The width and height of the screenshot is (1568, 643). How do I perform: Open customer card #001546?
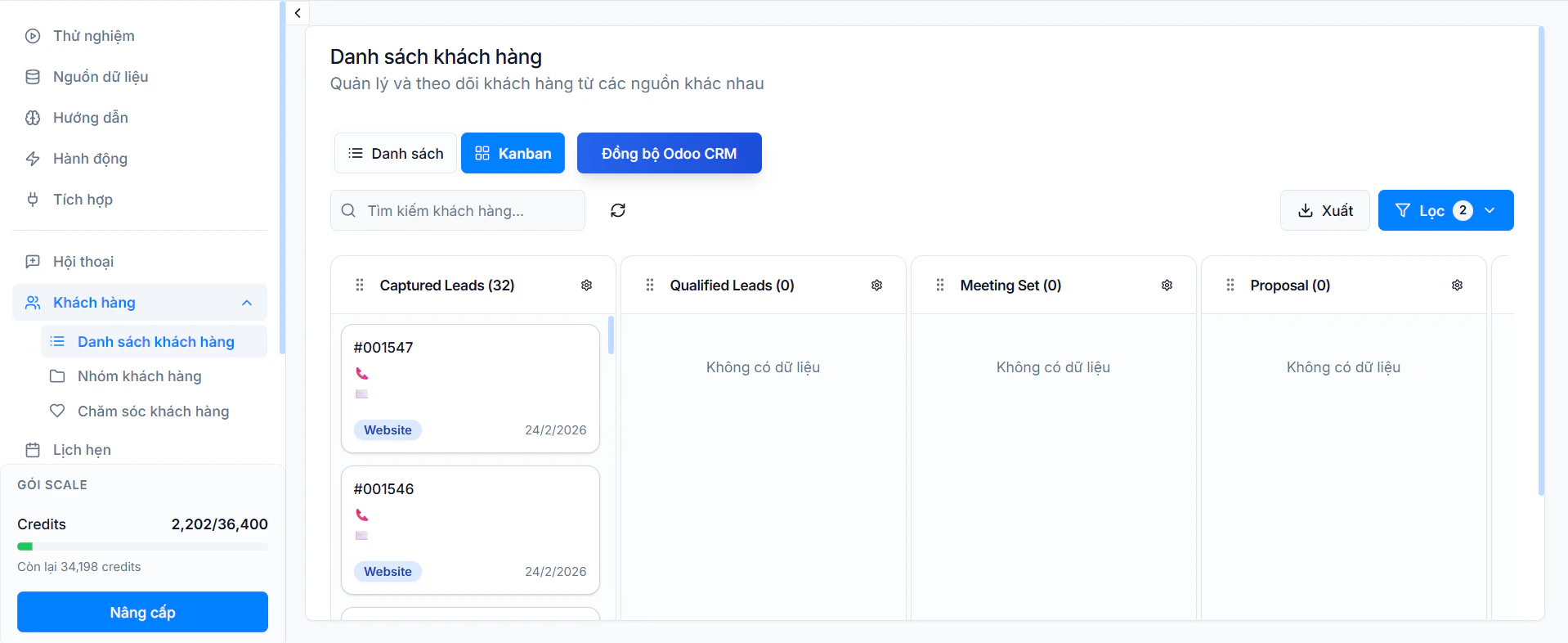[x=470, y=530]
